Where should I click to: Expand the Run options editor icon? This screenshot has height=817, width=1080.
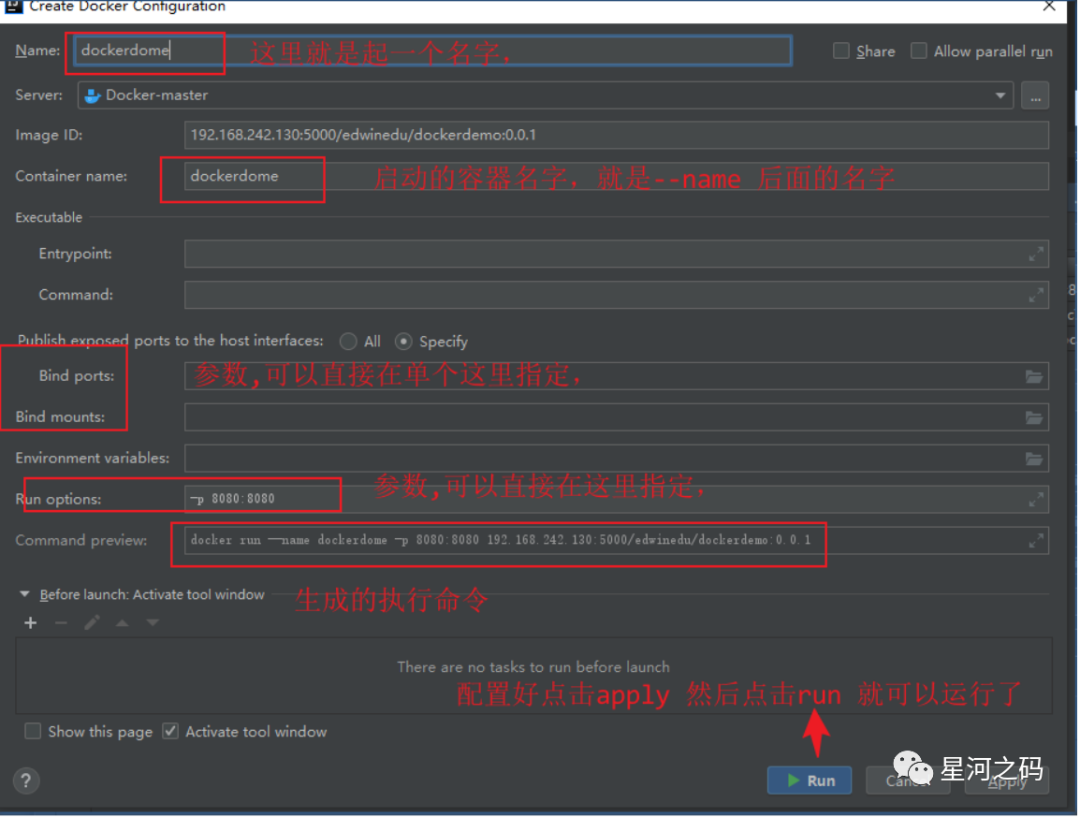point(1035,500)
